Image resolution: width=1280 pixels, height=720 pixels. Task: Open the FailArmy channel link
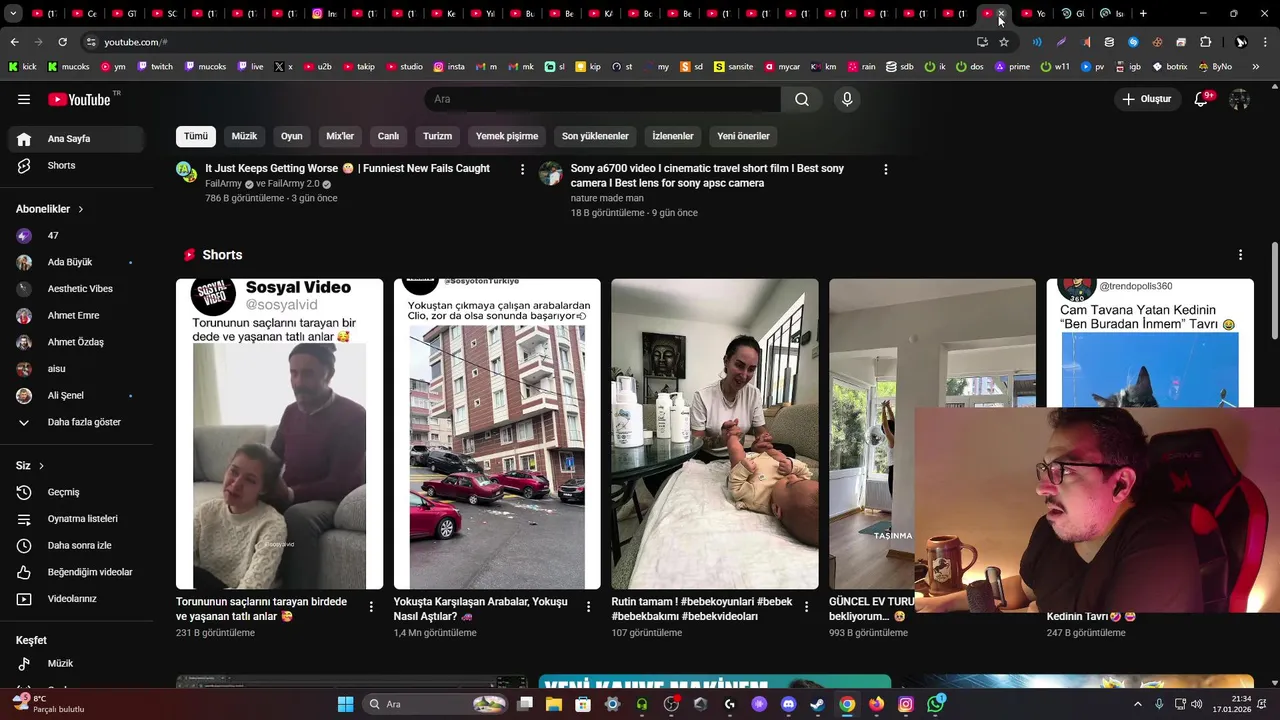tap(223, 184)
